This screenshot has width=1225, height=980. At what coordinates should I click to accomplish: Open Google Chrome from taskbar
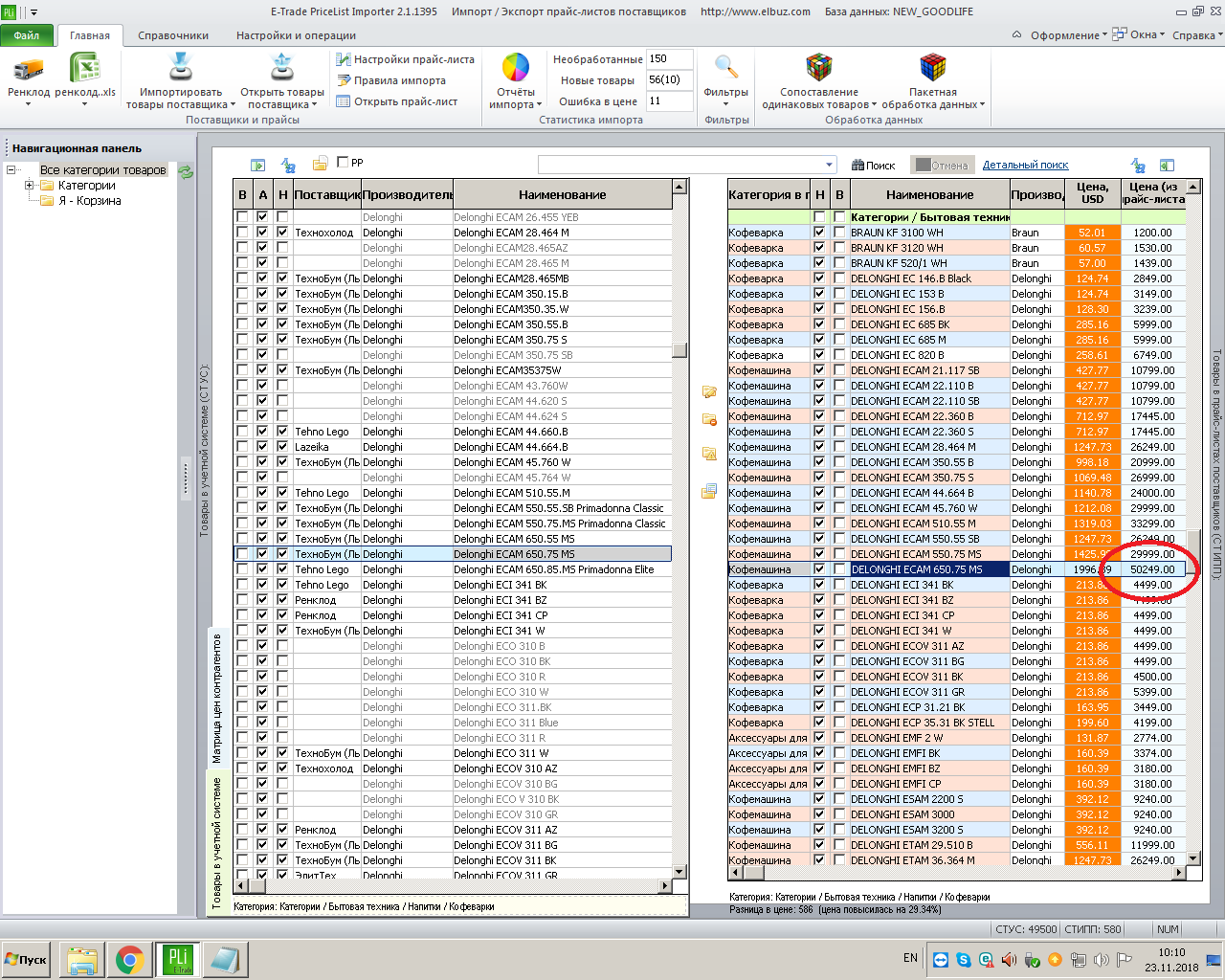[130, 960]
